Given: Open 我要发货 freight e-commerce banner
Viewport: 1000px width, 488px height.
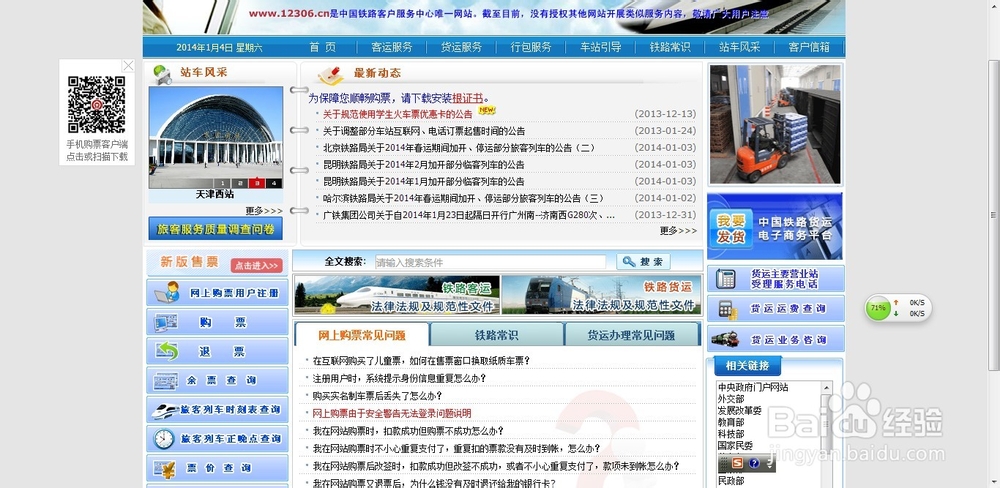Looking at the screenshot, I should coord(775,226).
